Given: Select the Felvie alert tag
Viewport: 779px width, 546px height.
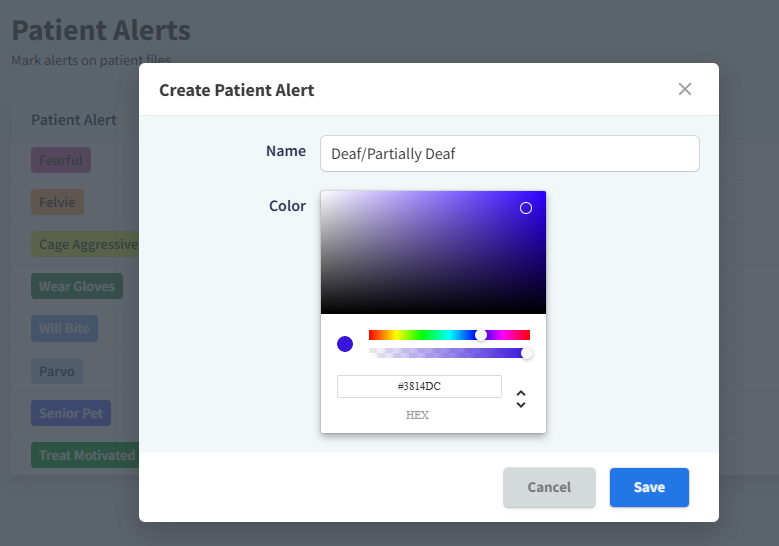Looking at the screenshot, I should click(x=57, y=202).
